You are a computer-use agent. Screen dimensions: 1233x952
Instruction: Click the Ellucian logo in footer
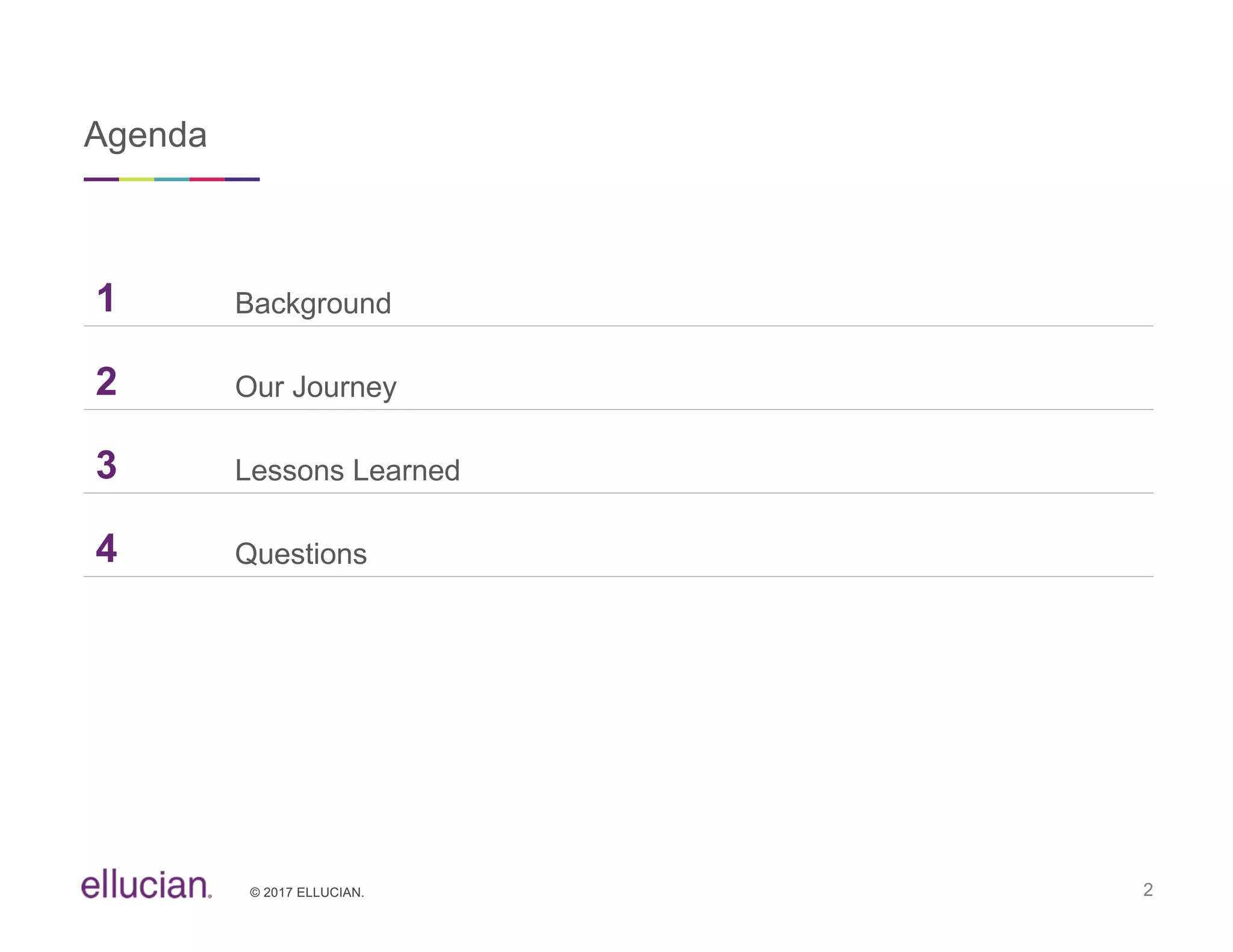click(x=146, y=883)
